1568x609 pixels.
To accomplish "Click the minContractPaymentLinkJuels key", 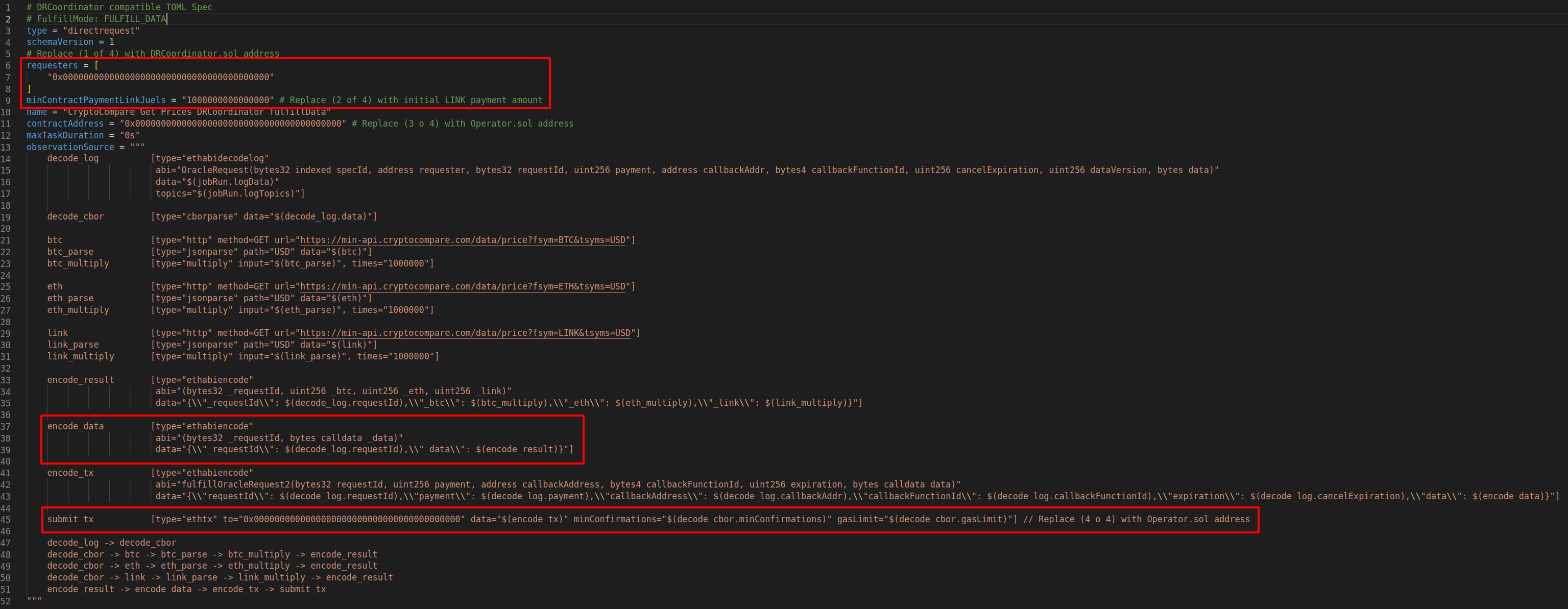I will click(95, 101).
